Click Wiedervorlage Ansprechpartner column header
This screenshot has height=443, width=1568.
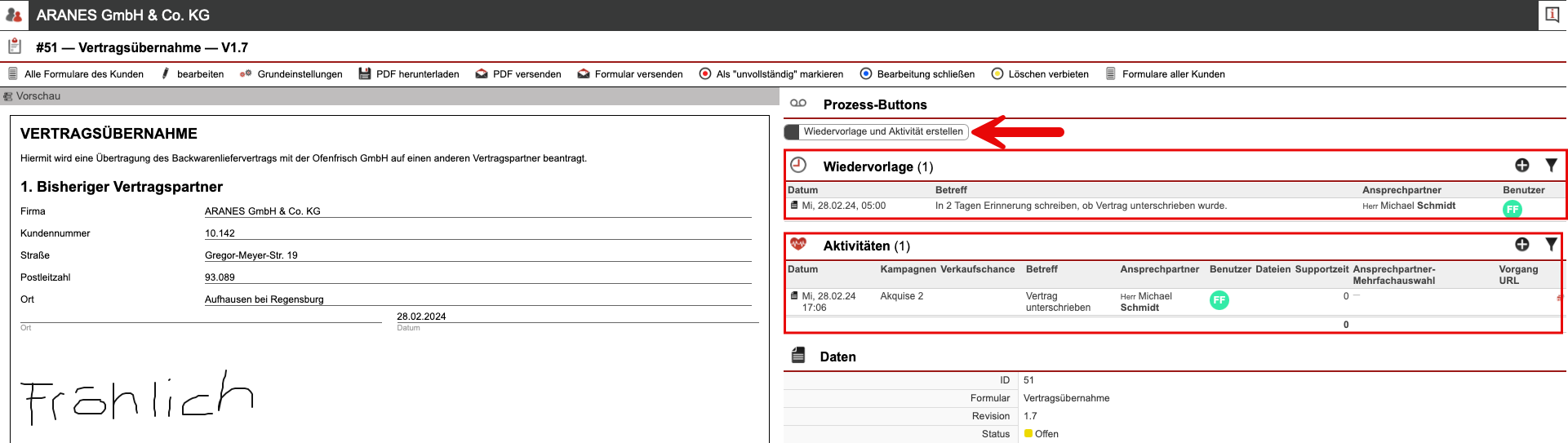pos(1401,190)
